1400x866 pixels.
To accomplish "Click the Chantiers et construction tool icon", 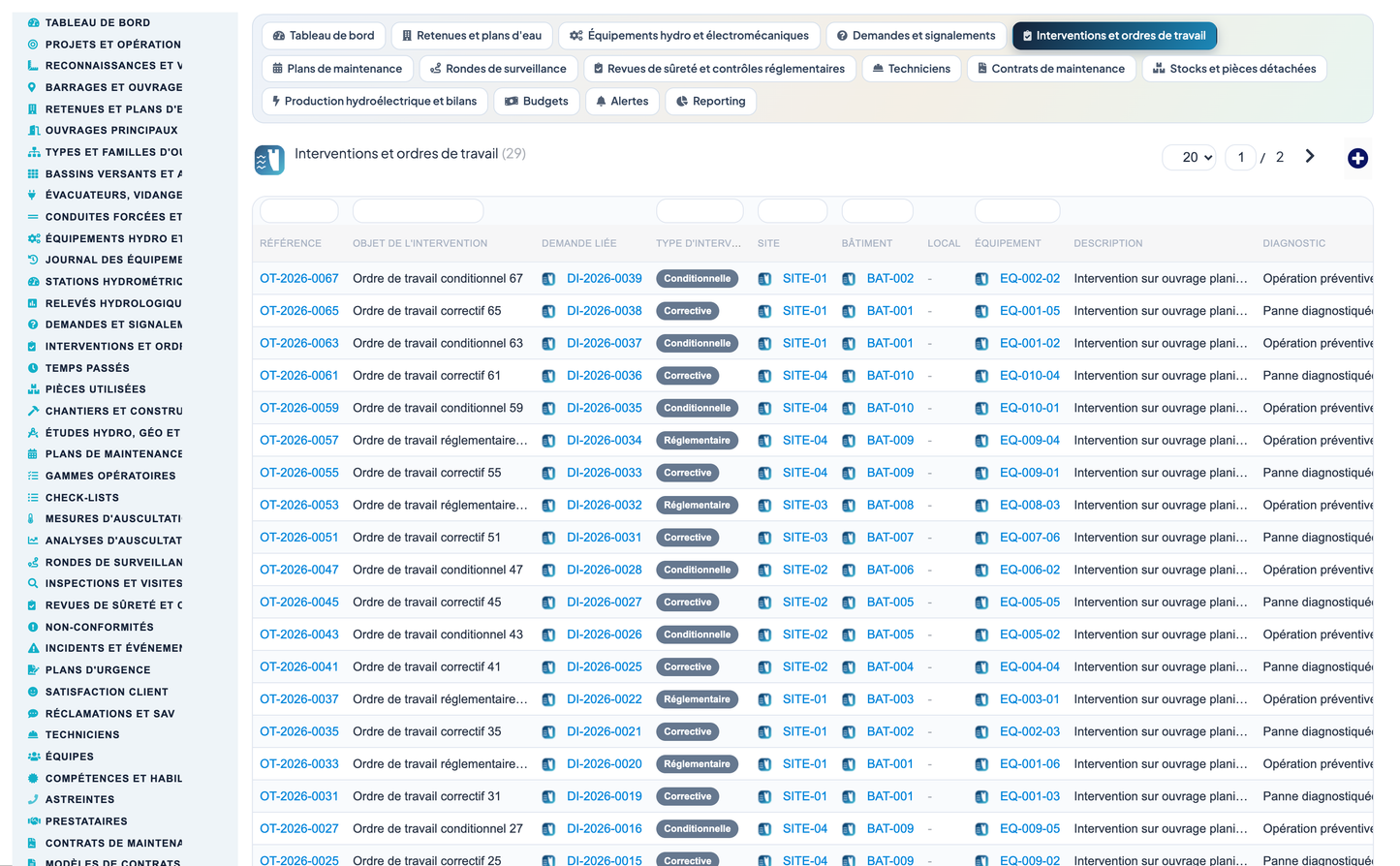I will point(33,411).
